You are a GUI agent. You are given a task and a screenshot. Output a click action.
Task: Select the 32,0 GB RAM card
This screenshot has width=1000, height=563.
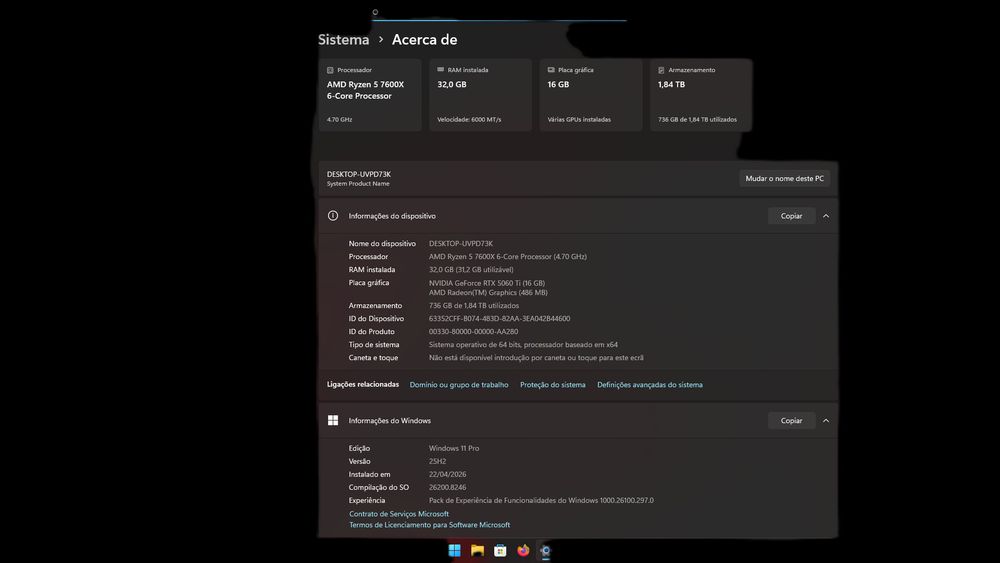coord(480,95)
